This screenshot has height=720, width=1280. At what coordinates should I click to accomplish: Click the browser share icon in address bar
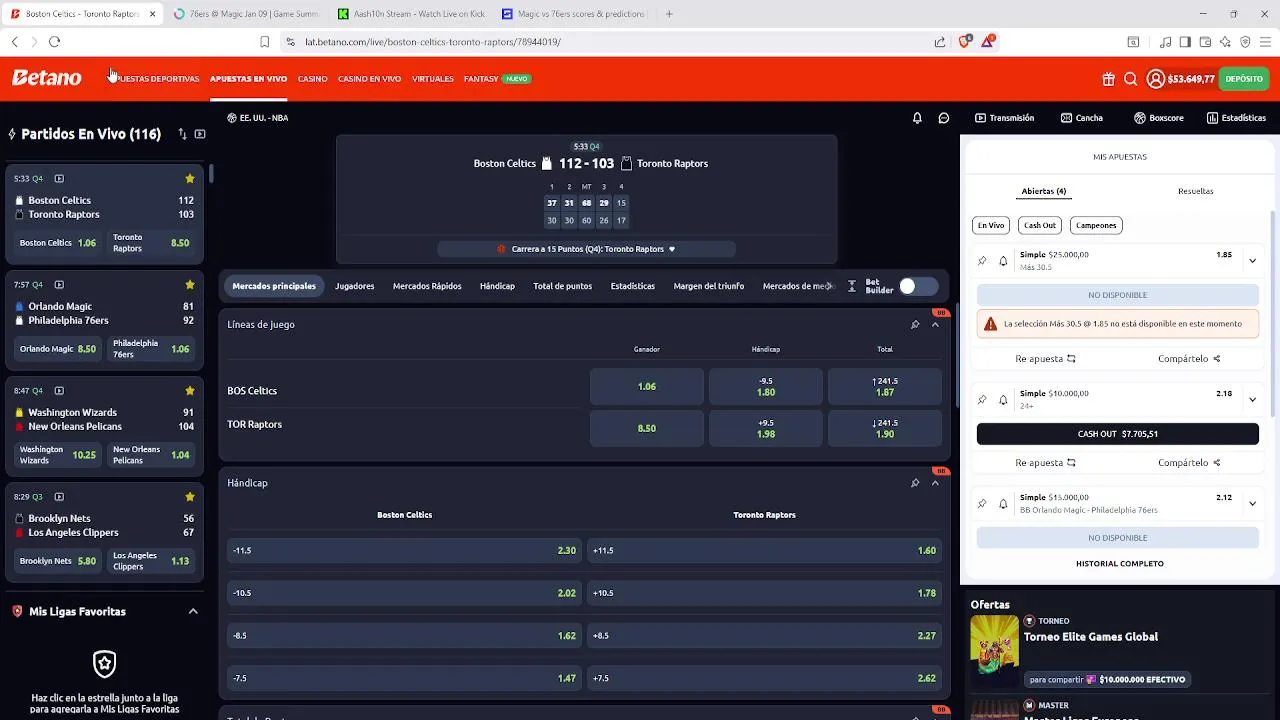point(940,42)
